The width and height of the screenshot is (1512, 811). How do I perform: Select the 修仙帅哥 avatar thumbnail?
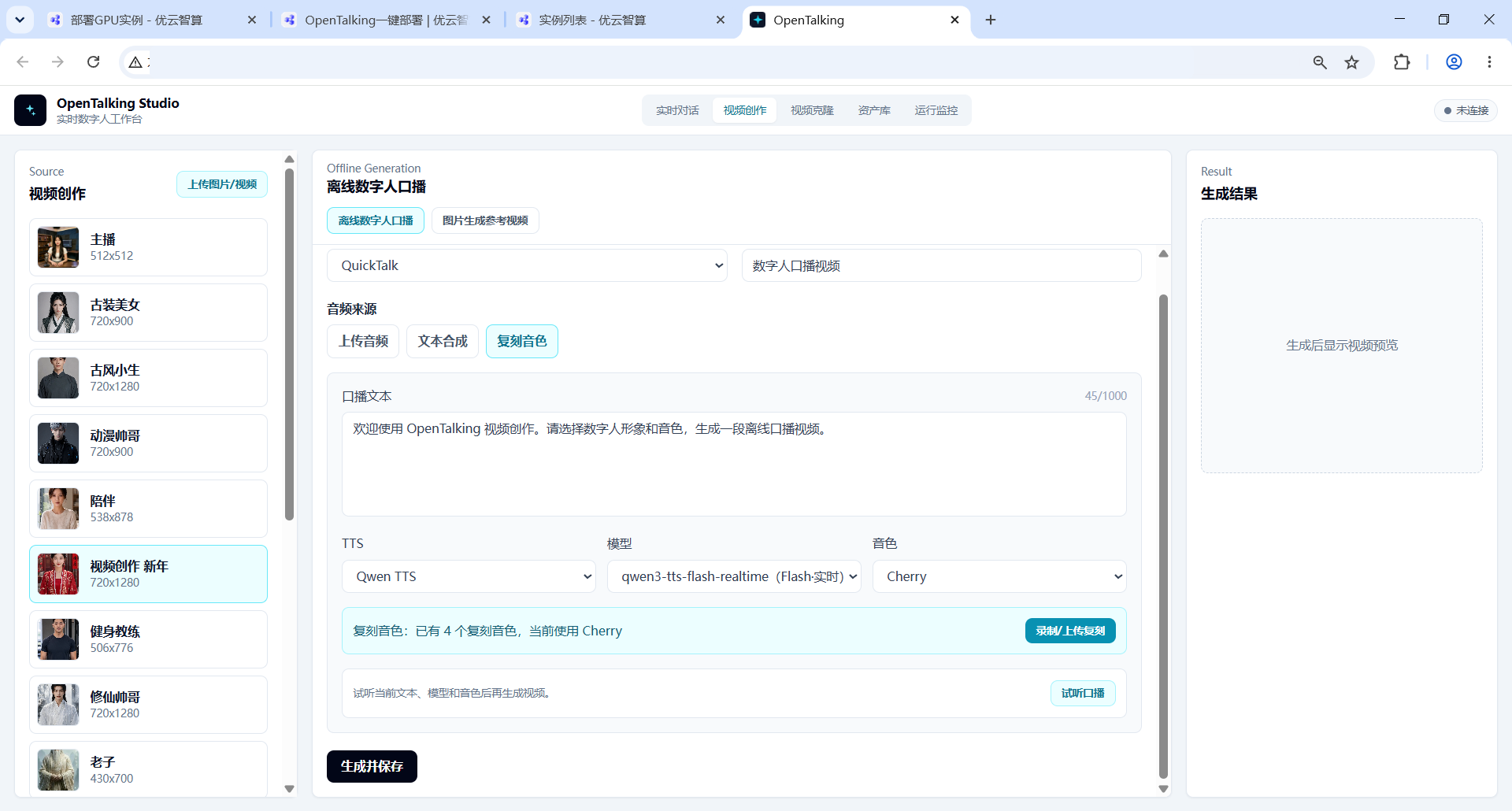point(58,705)
